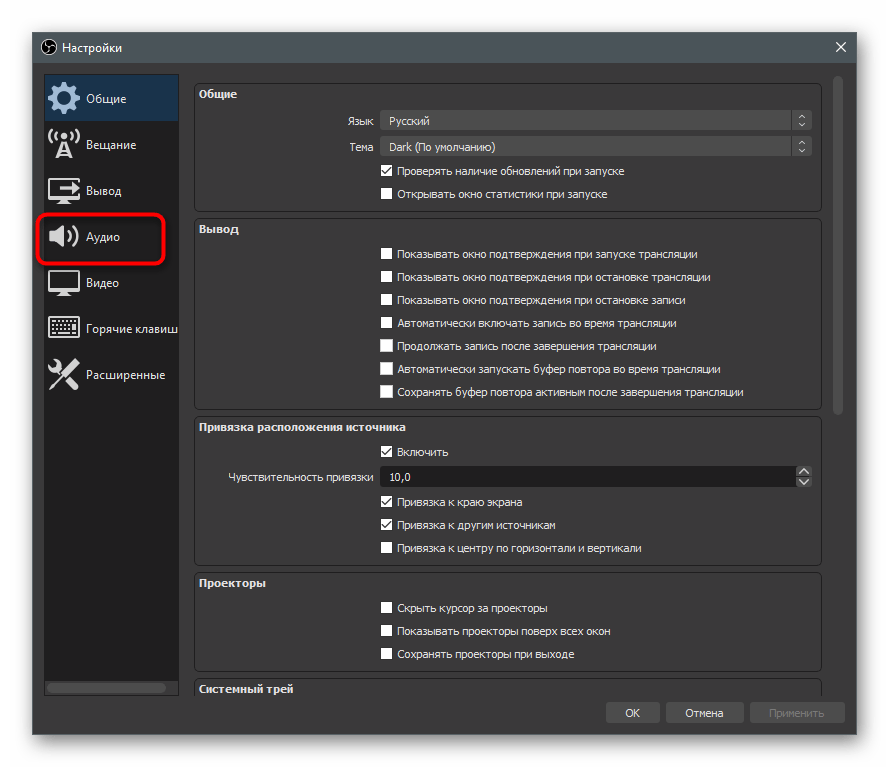Click the General settings gear icon

64,99
